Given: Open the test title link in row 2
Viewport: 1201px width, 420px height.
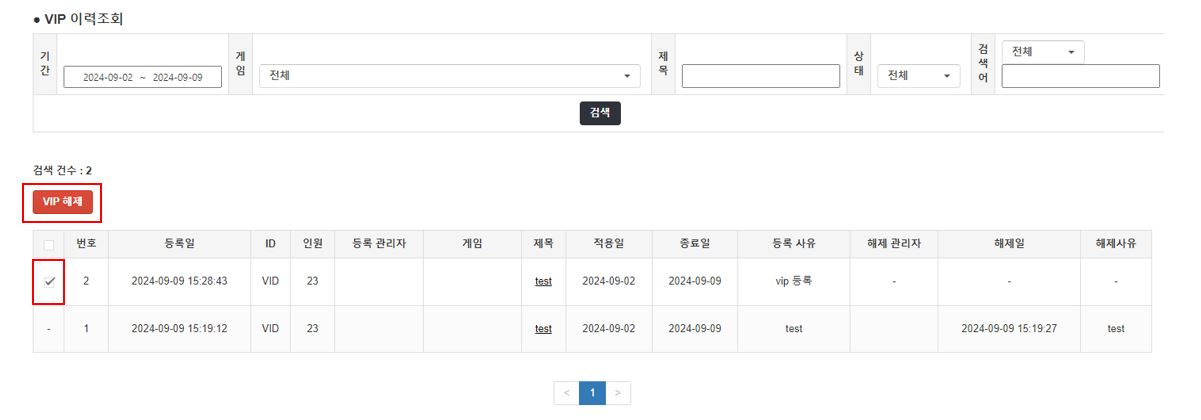Looking at the screenshot, I should [x=543, y=282].
